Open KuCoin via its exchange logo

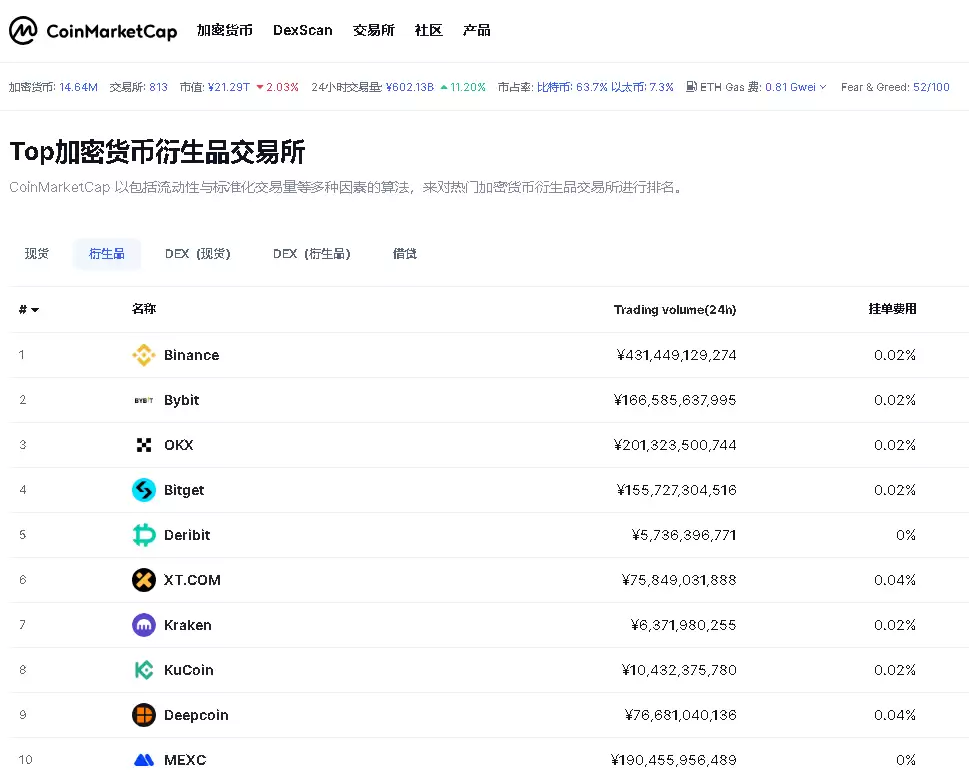[144, 670]
